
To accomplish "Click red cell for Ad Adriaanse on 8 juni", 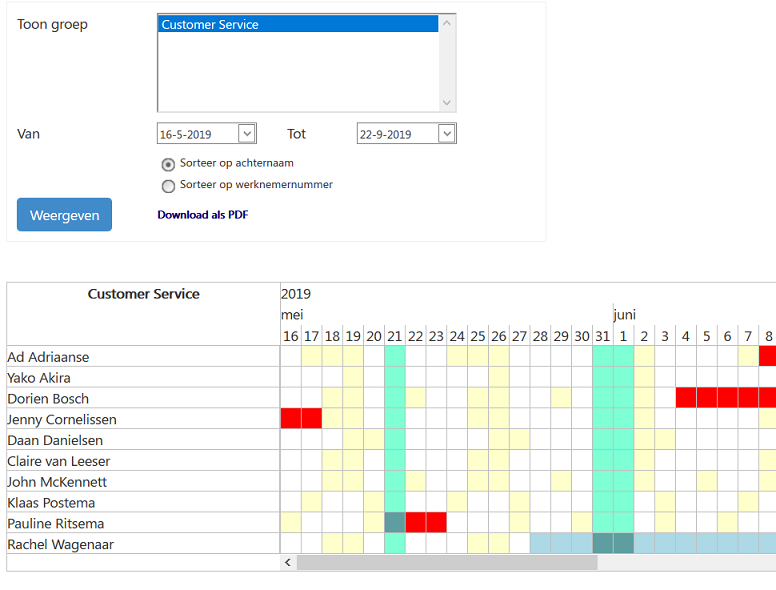I will pos(768,356).
